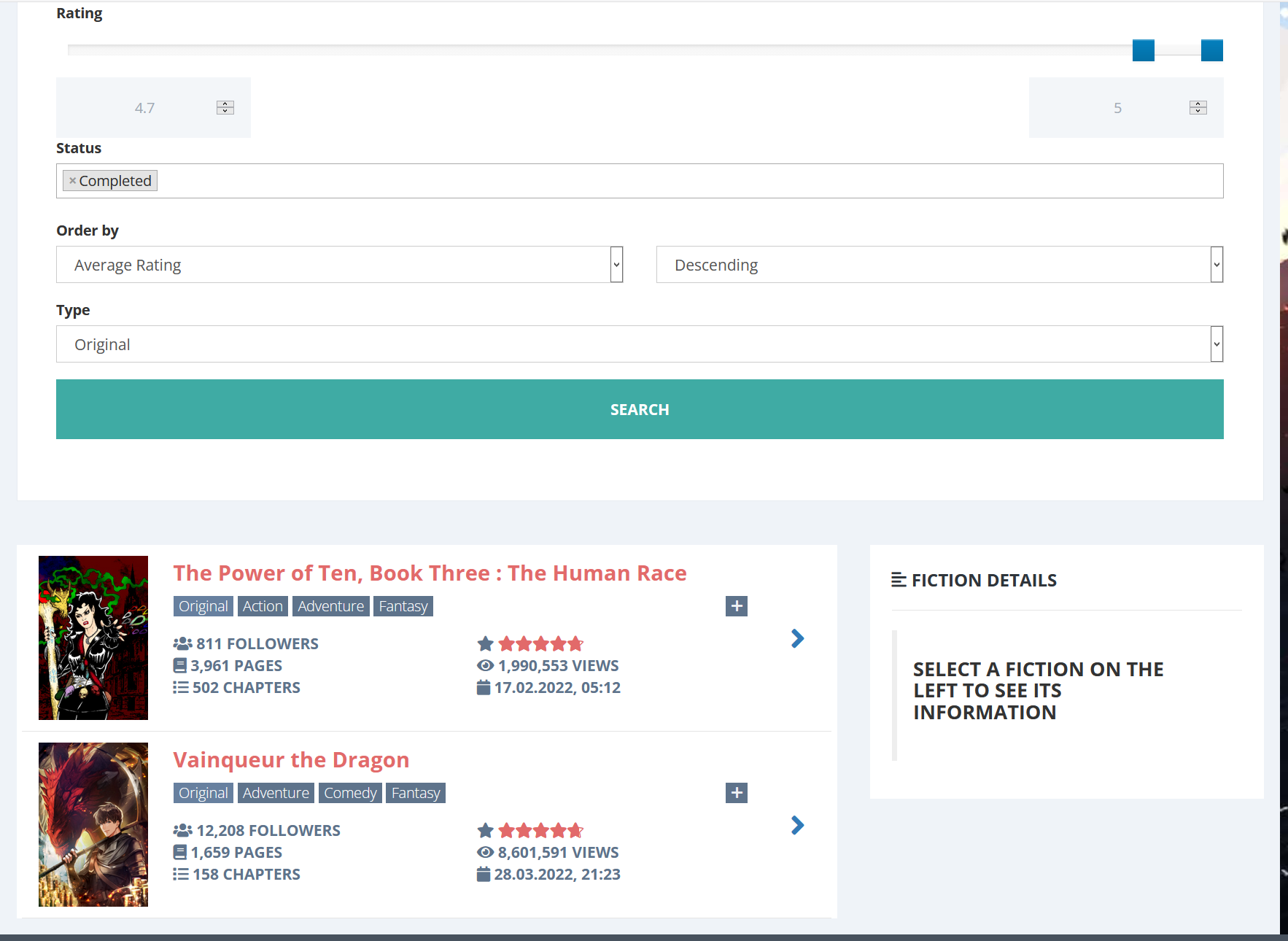Click plus icon for Vainqueur the Dragon
This screenshot has width=1288, height=941.
point(736,793)
